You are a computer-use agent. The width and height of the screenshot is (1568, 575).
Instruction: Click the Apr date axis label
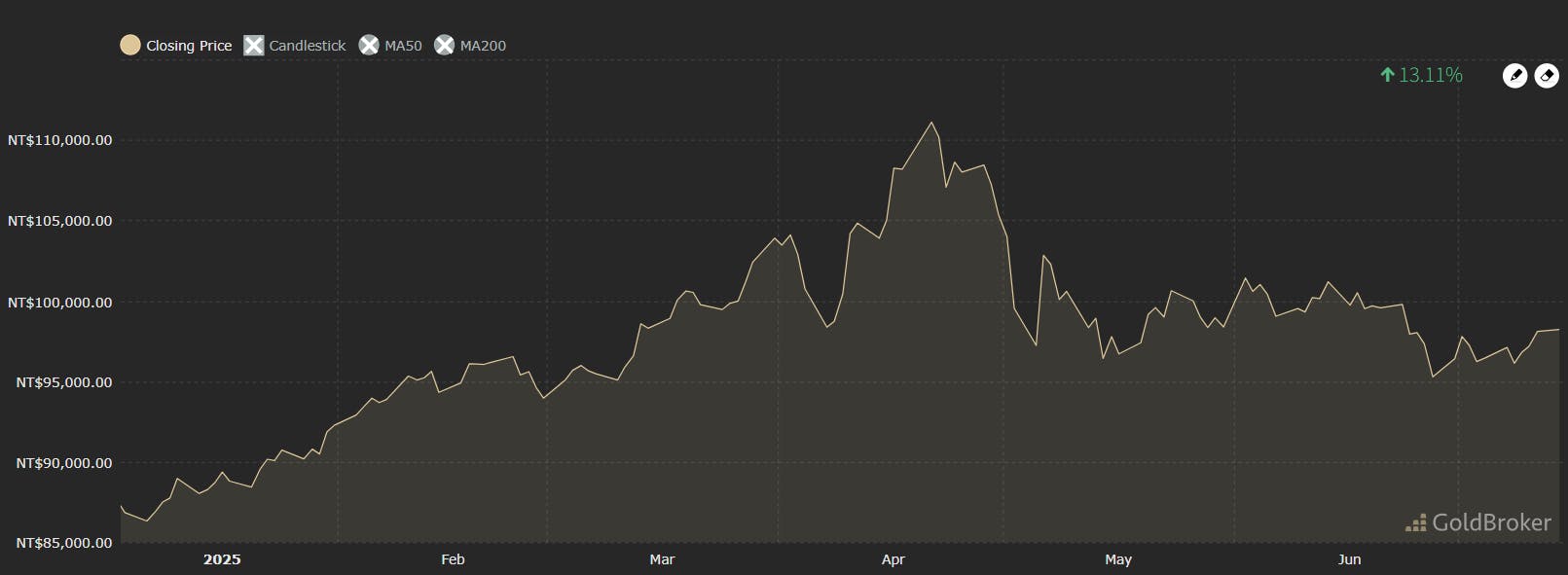(893, 559)
